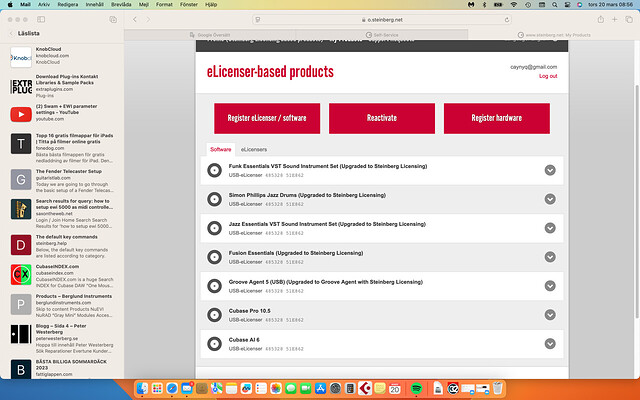
Task: Expand Funk Essentials VST Sound Instrument Set
Action: [x=550, y=170]
